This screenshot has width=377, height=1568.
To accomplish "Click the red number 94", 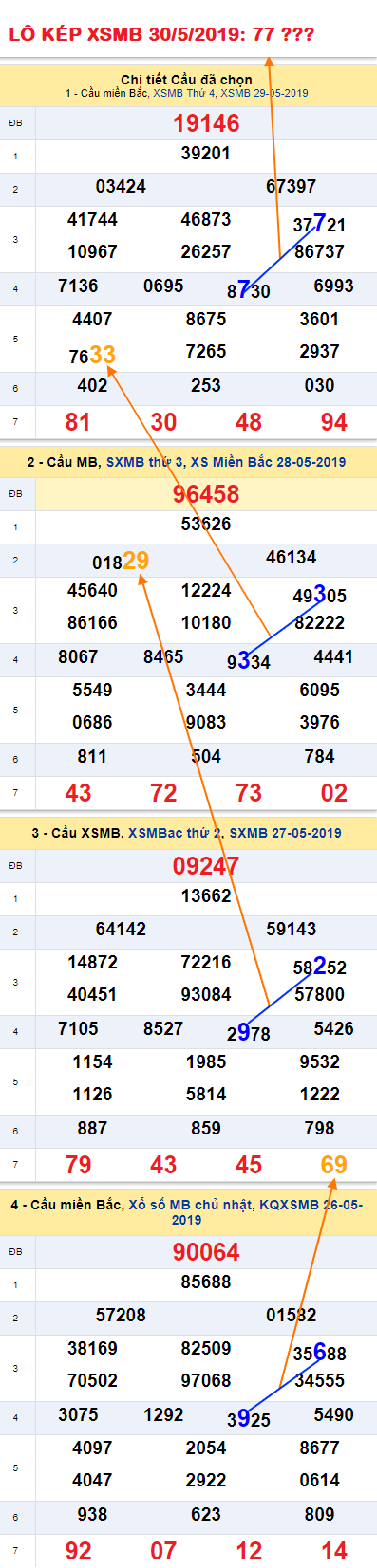I will tap(333, 422).
